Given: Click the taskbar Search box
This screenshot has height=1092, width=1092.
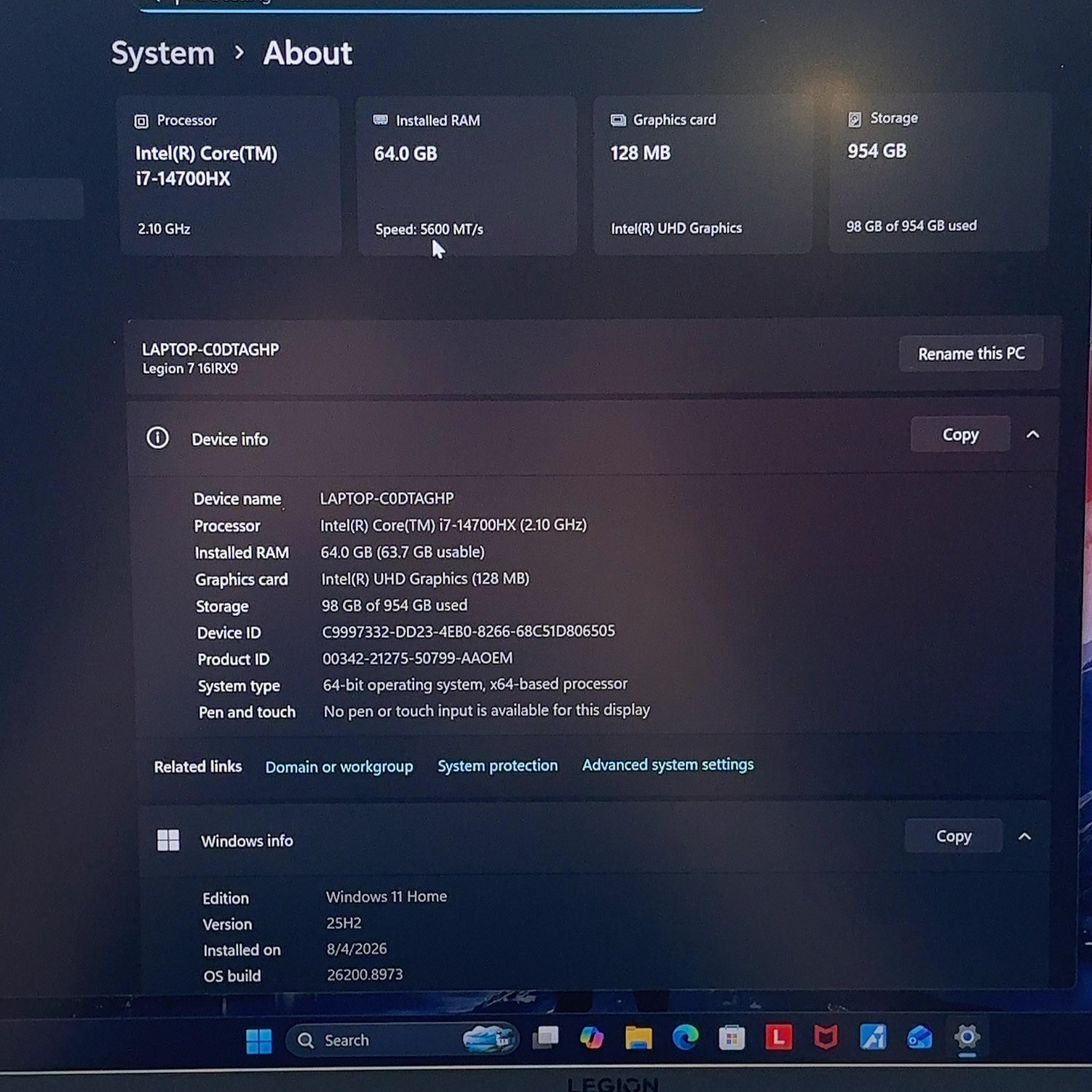Looking at the screenshot, I should coord(403,1040).
